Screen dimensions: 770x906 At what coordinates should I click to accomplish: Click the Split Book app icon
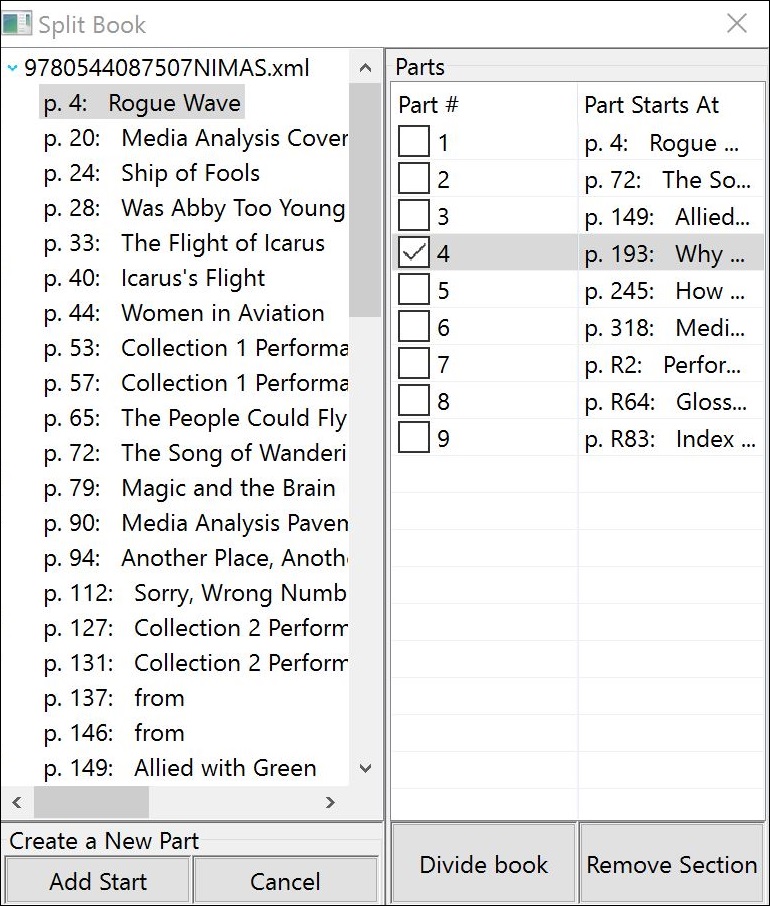(18, 23)
